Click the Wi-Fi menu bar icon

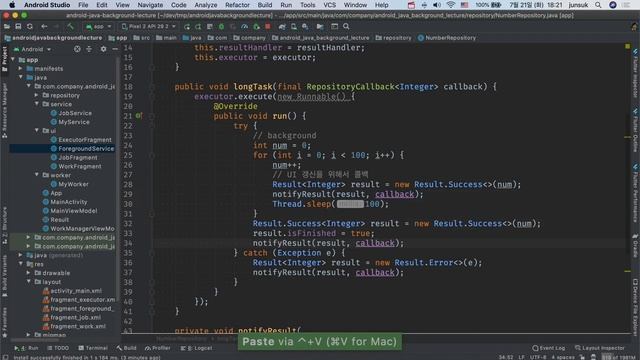click(x=451, y=5)
